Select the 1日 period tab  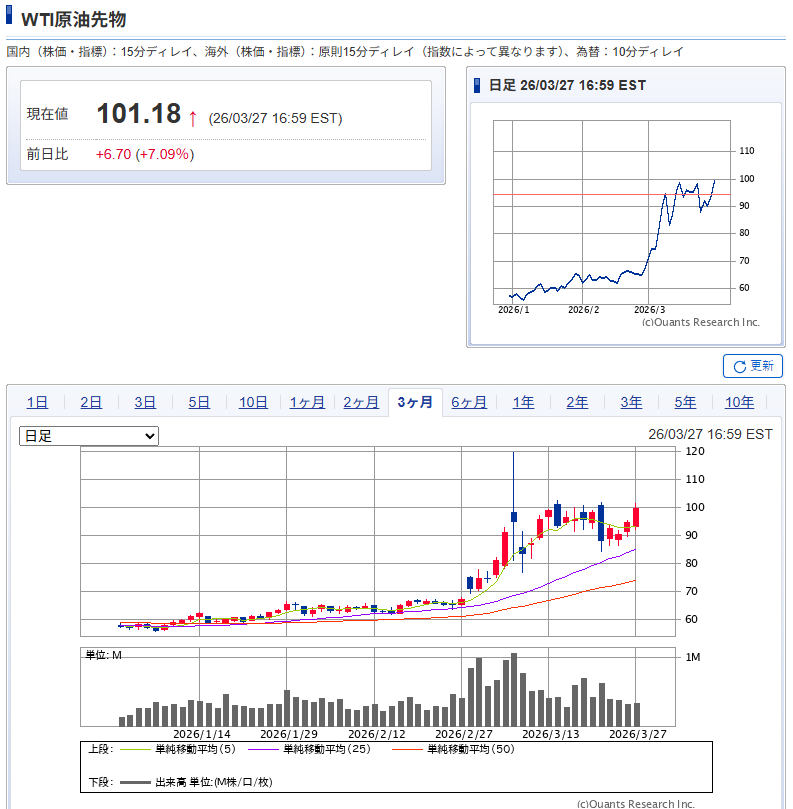pyautogui.click(x=37, y=402)
